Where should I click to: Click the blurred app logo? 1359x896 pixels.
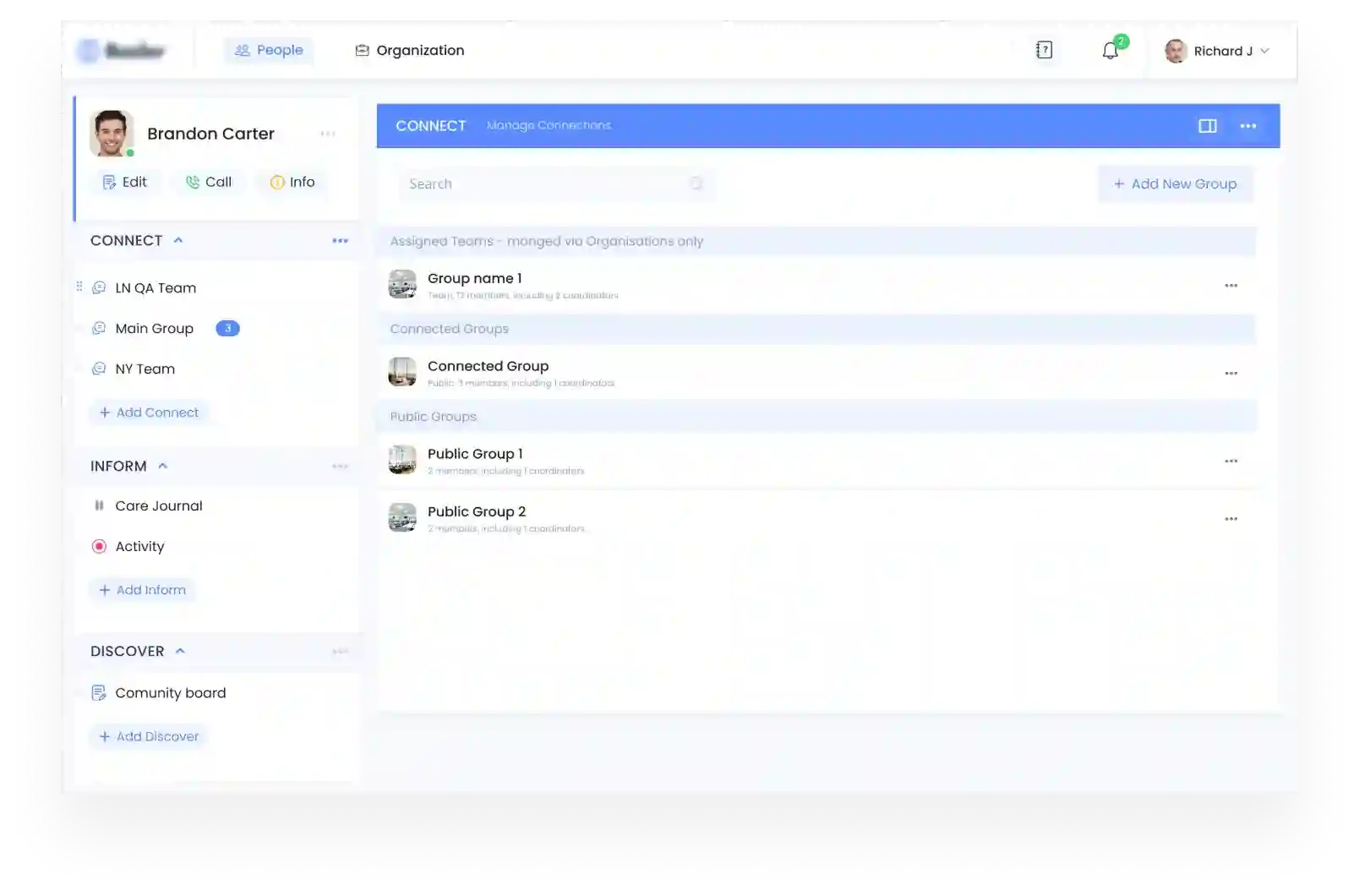[x=121, y=51]
